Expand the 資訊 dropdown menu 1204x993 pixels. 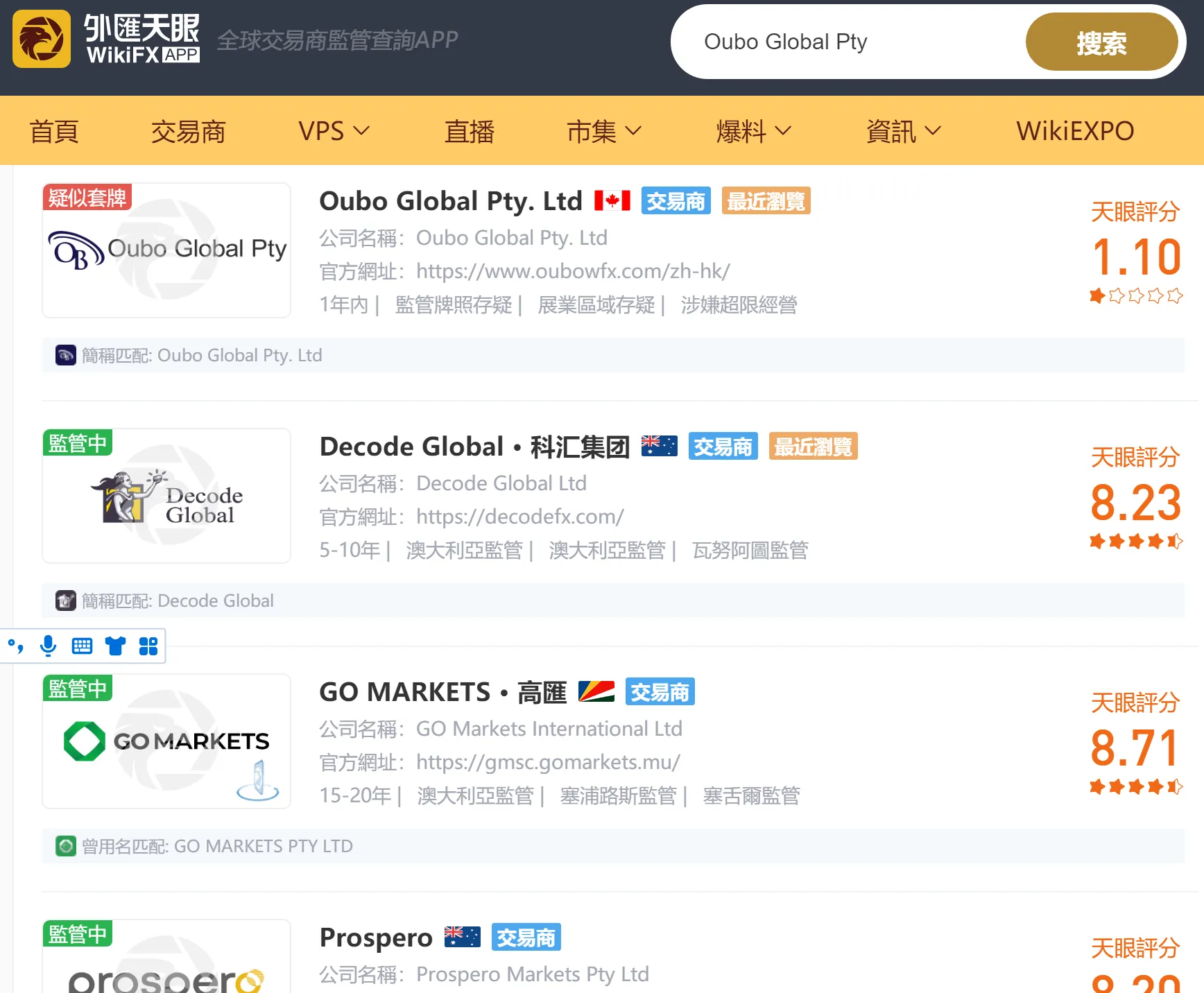(x=904, y=131)
